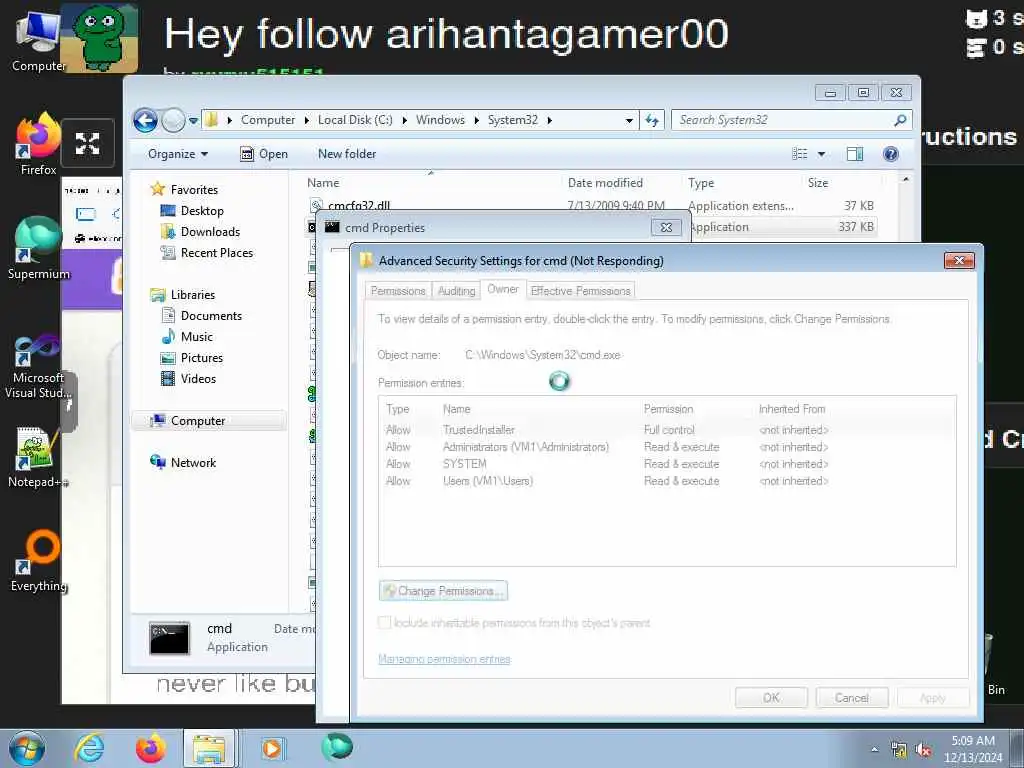Click the cmd file preview thumbnail
1024x768 pixels.
point(170,637)
